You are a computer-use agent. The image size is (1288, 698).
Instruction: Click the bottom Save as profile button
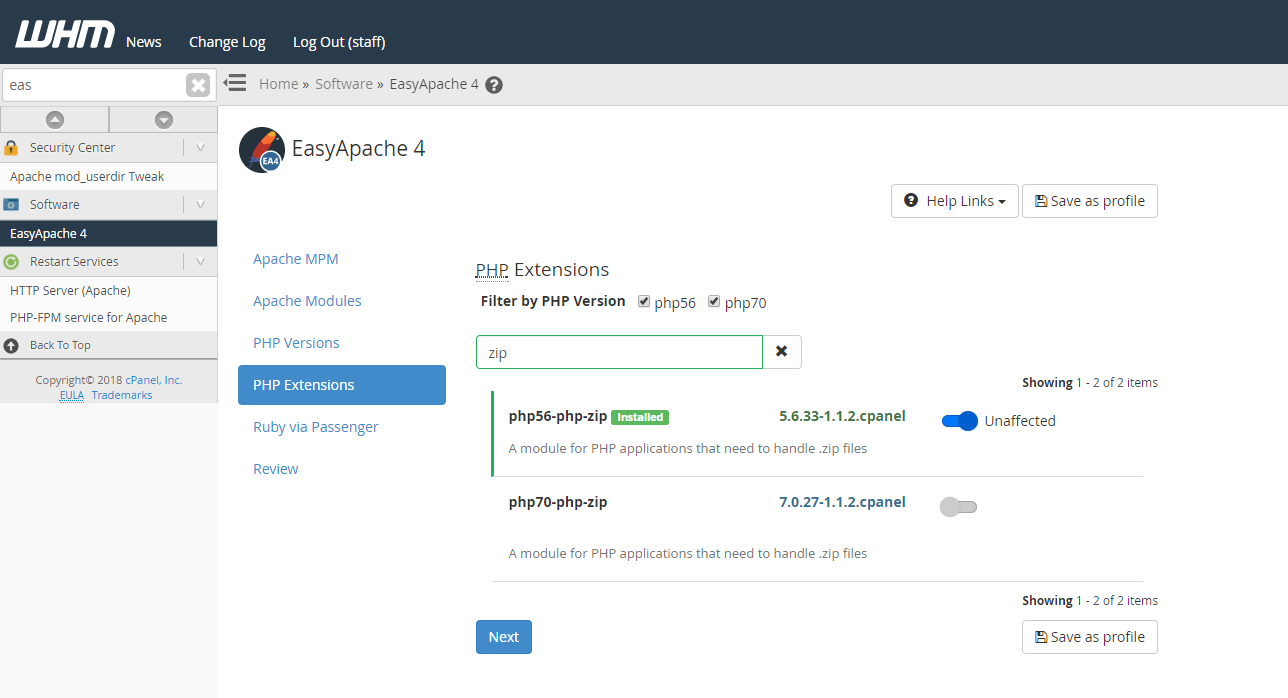point(1090,637)
